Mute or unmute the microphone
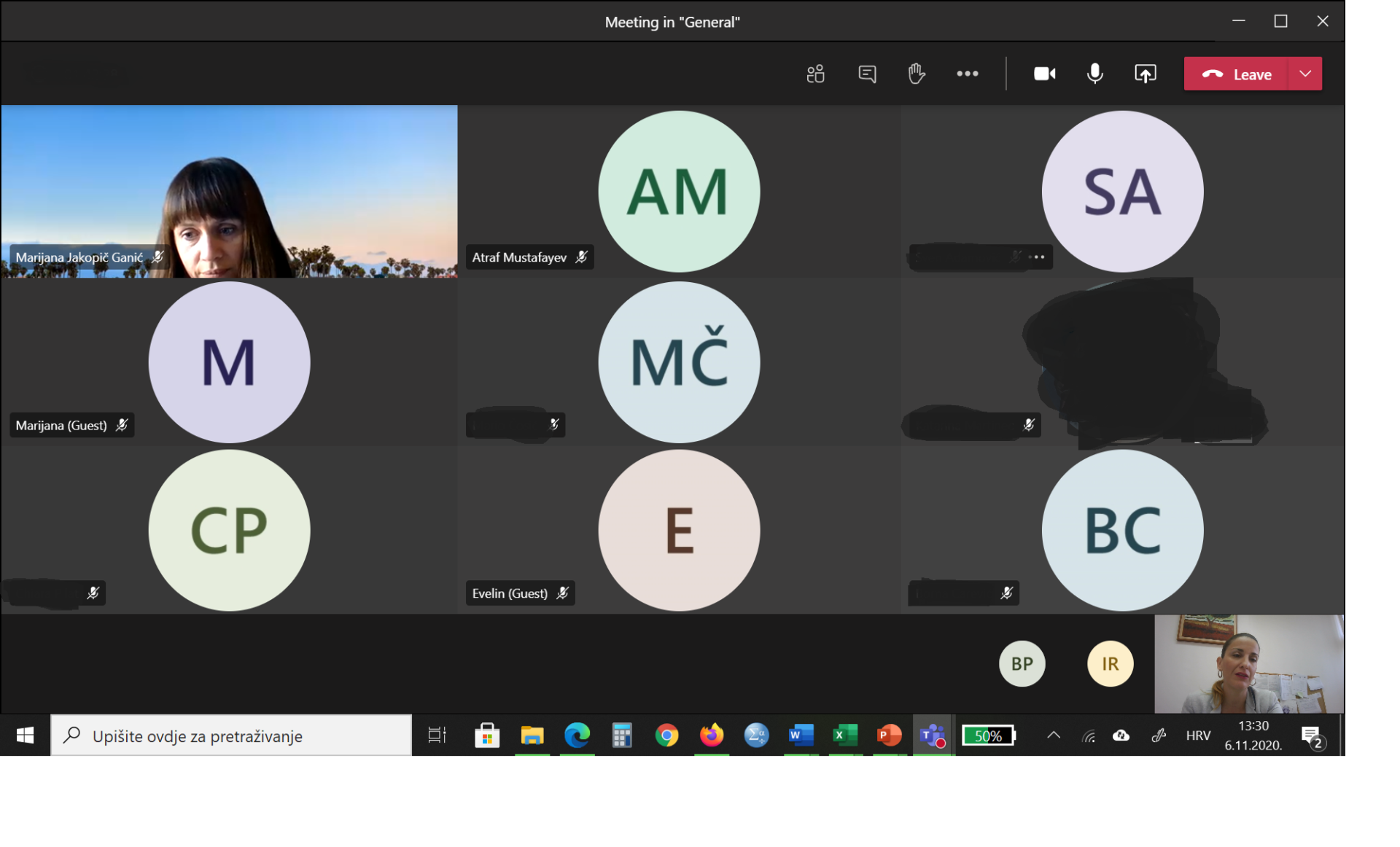The height and width of the screenshot is (847, 1400). coord(1094,74)
